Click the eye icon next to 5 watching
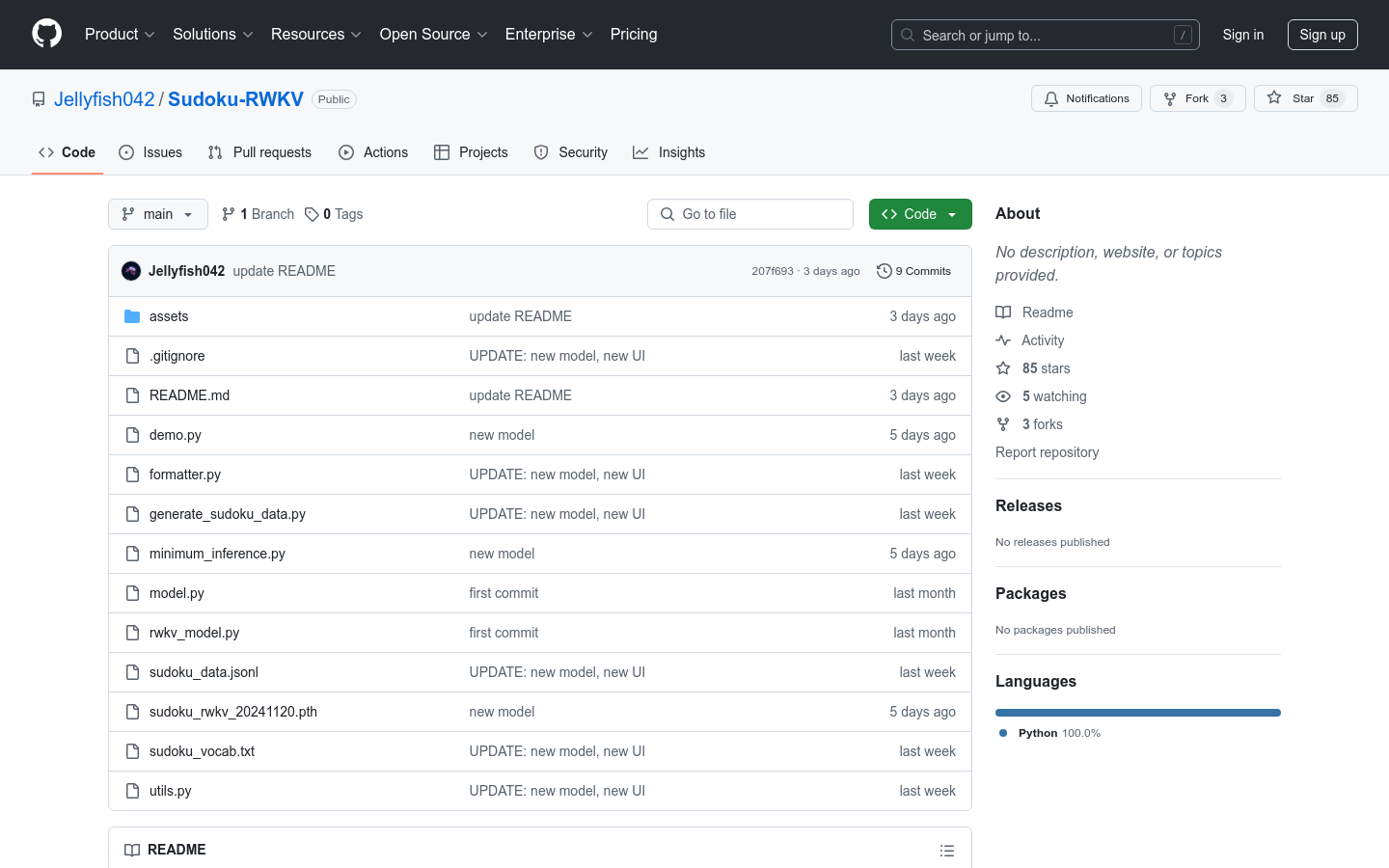Screen dimensions: 1389x868 [1003, 396]
